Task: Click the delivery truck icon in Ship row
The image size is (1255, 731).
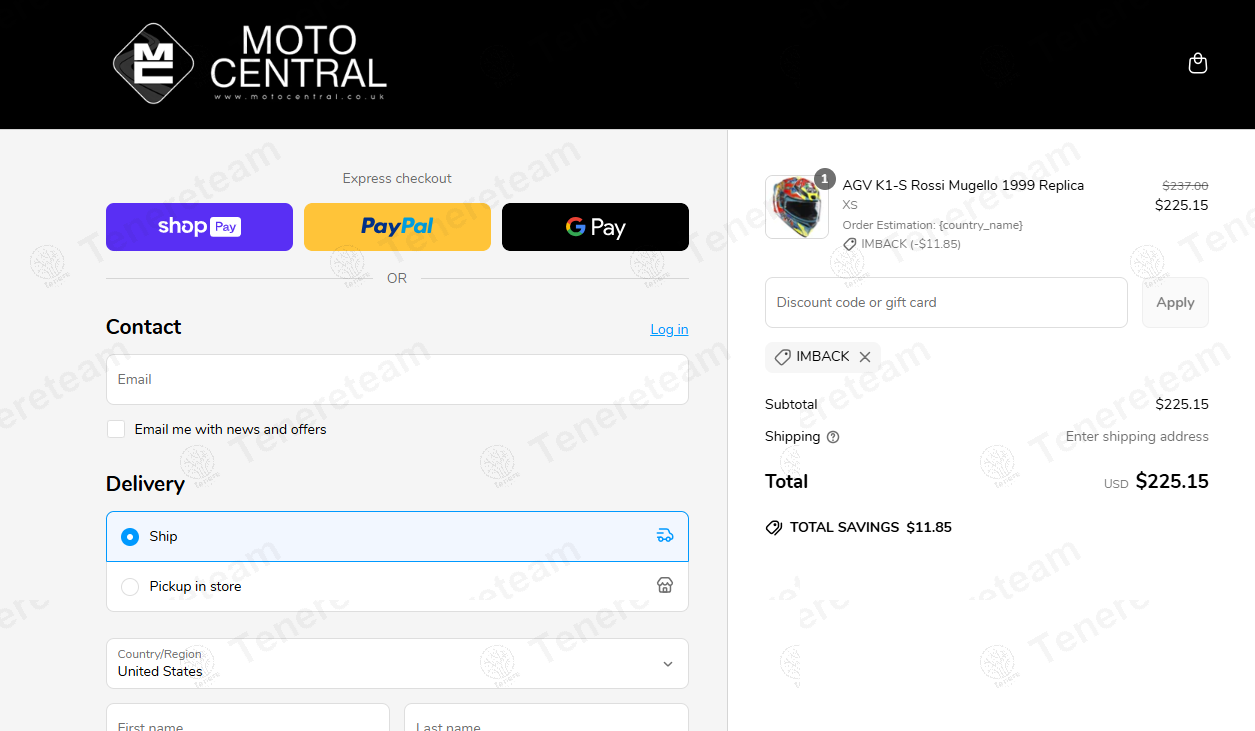Action: (665, 536)
